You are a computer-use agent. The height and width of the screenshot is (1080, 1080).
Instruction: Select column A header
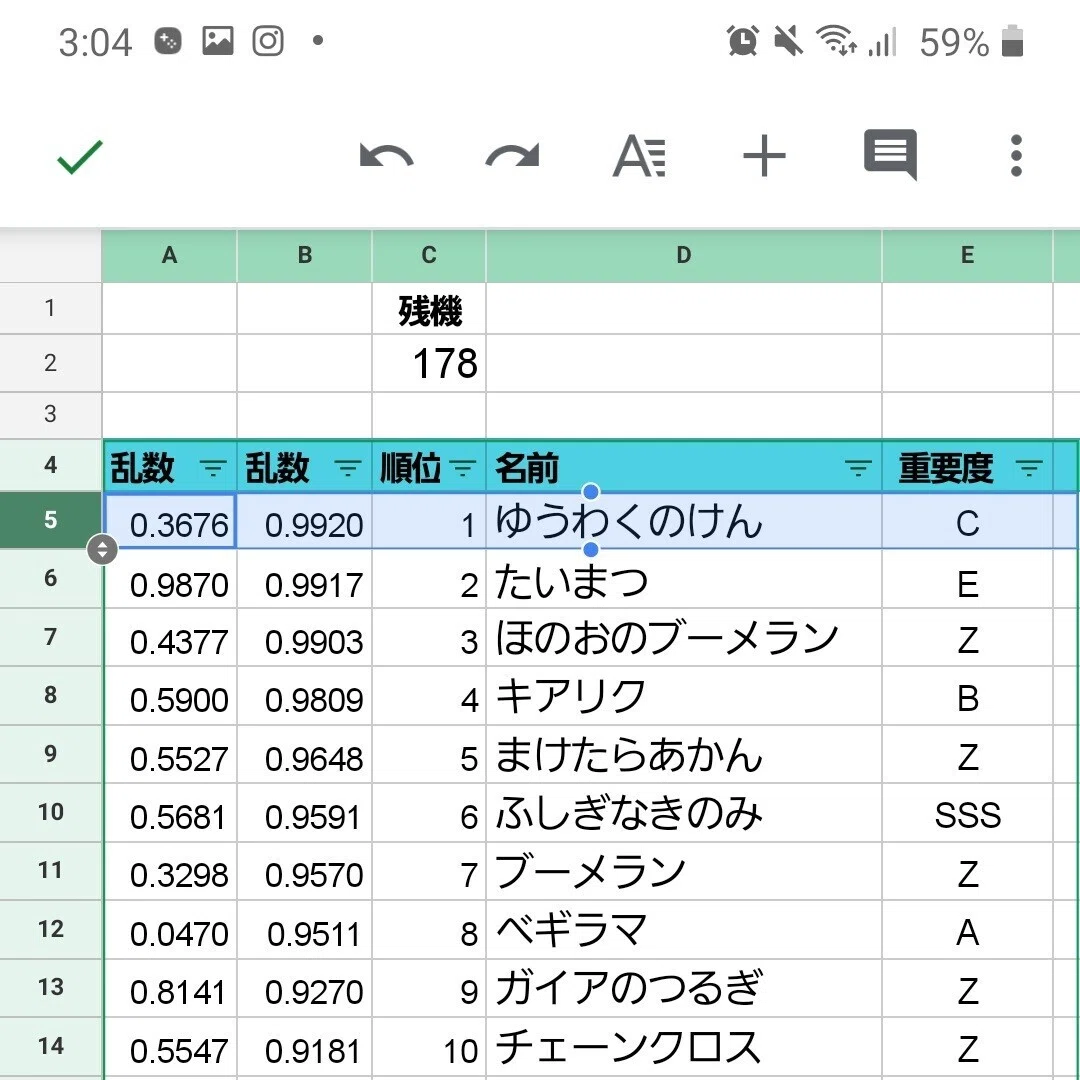pos(169,256)
